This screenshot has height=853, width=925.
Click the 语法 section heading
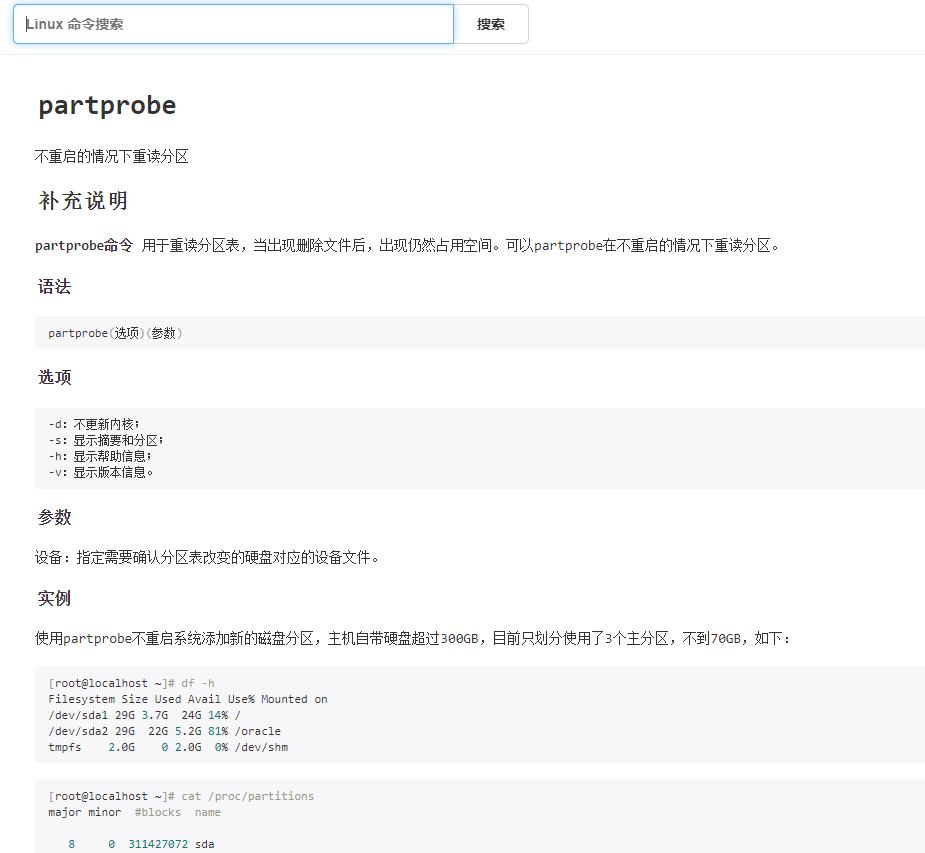[54, 287]
